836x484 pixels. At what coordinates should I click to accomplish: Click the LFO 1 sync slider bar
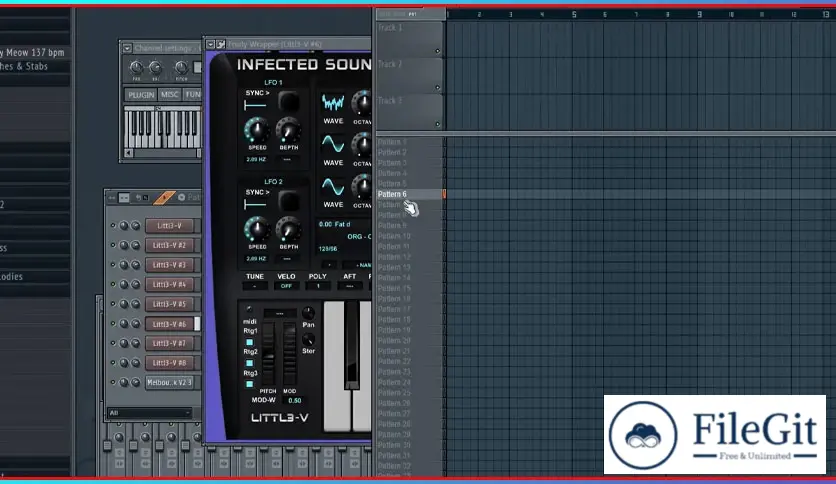[255, 105]
